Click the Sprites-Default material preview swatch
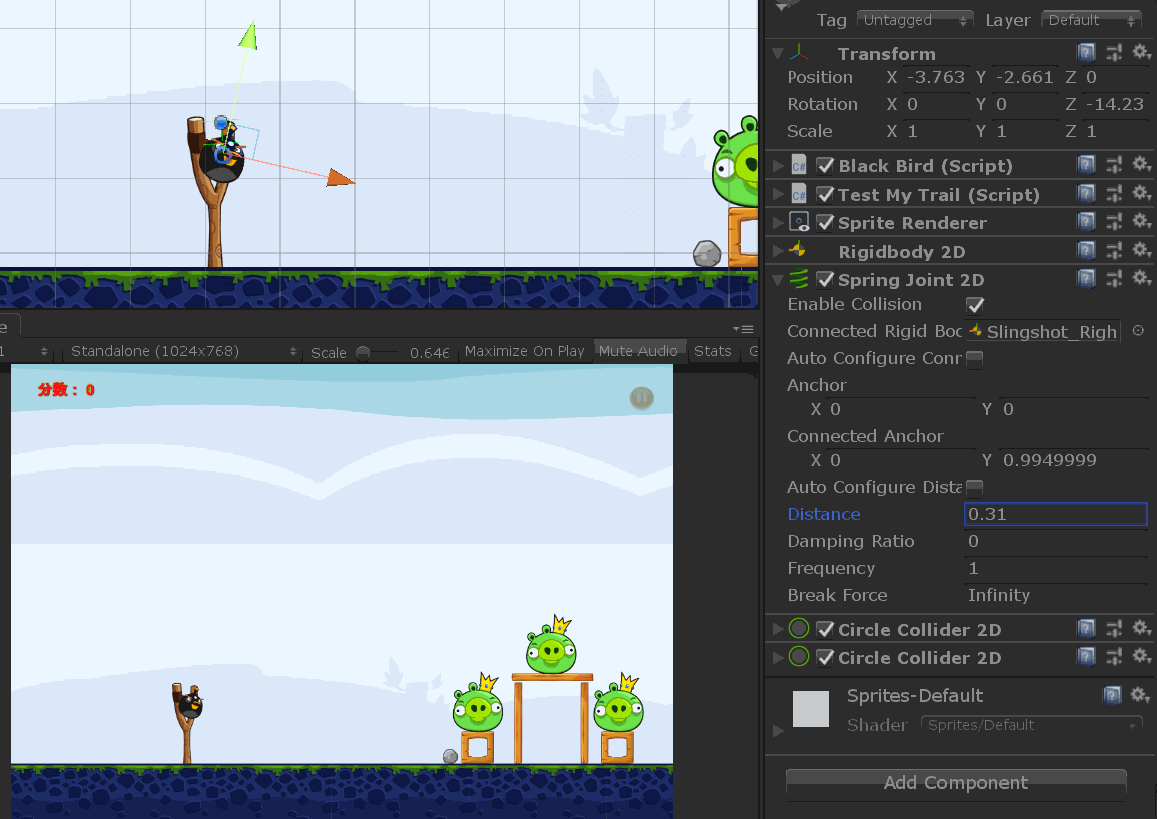Viewport: 1157px width, 819px height. click(x=810, y=709)
